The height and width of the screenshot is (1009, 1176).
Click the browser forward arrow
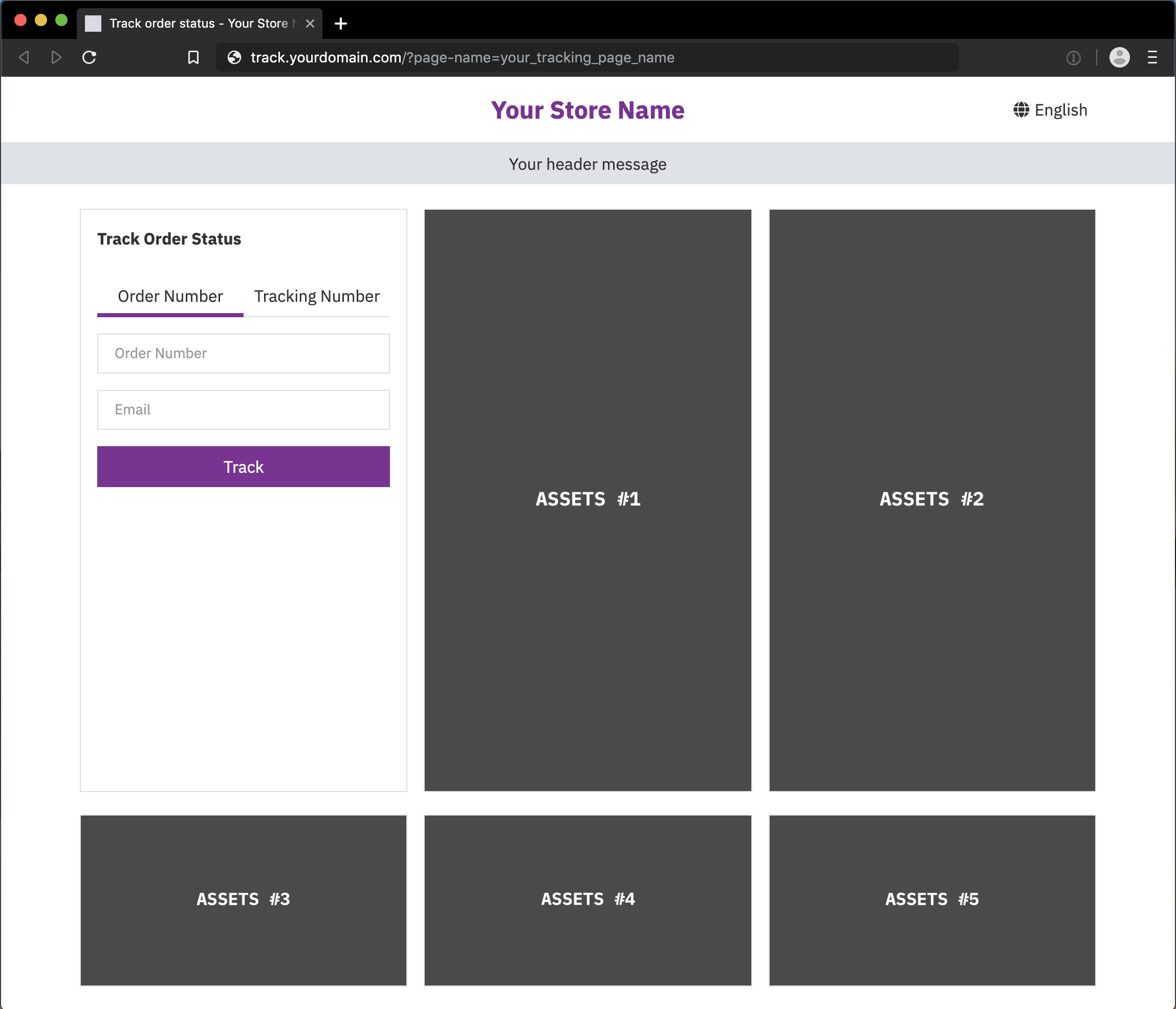click(56, 57)
